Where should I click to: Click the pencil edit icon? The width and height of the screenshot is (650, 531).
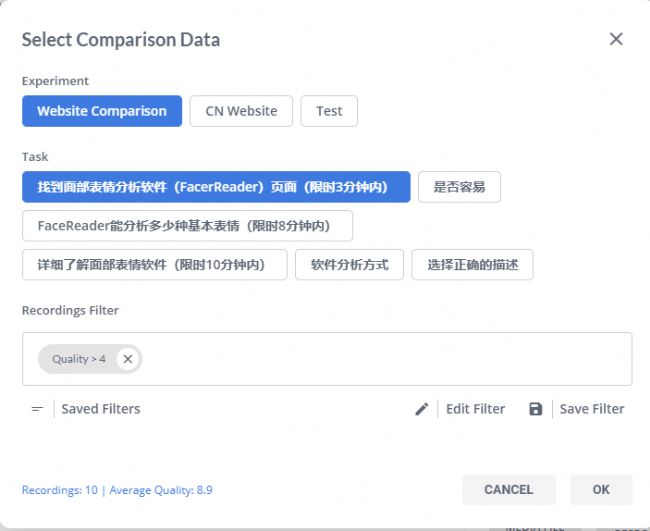(422, 409)
